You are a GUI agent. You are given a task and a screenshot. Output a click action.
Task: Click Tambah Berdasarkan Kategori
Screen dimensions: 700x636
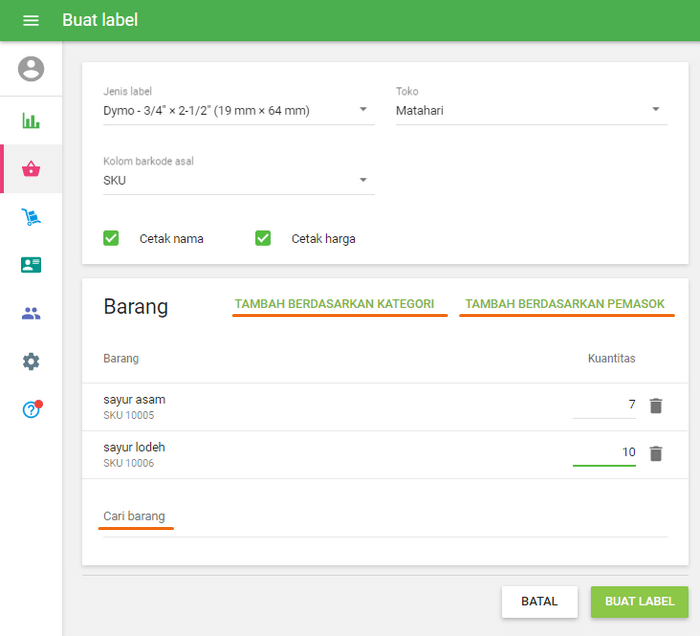pyautogui.click(x=334, y=303)
